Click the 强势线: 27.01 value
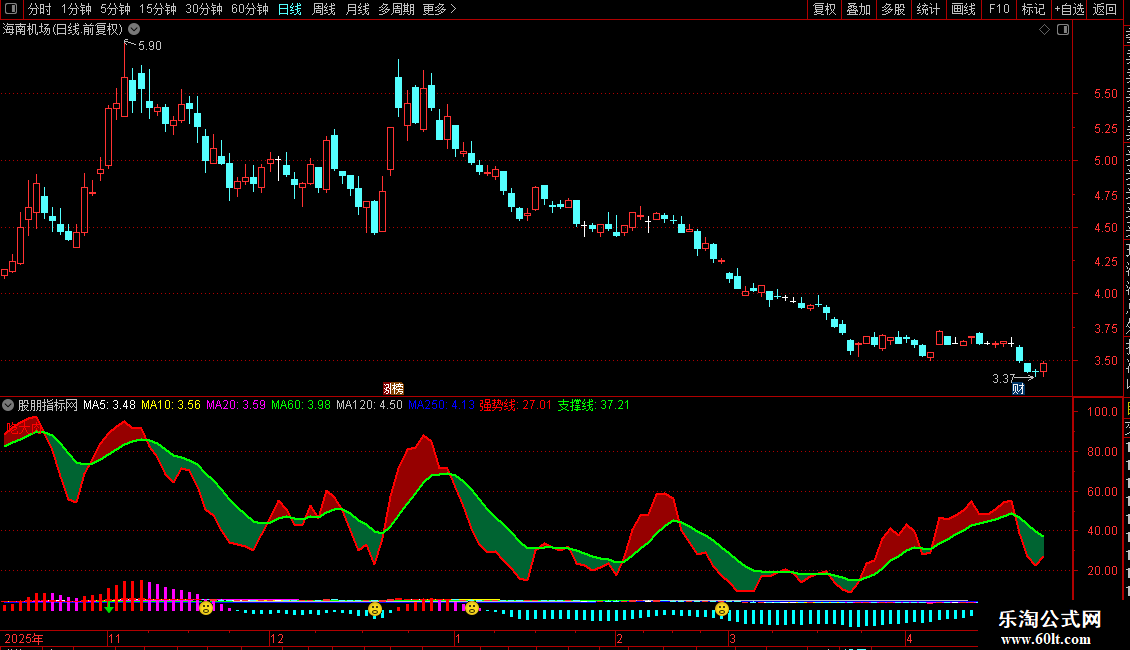 click(x=515, y=405)
